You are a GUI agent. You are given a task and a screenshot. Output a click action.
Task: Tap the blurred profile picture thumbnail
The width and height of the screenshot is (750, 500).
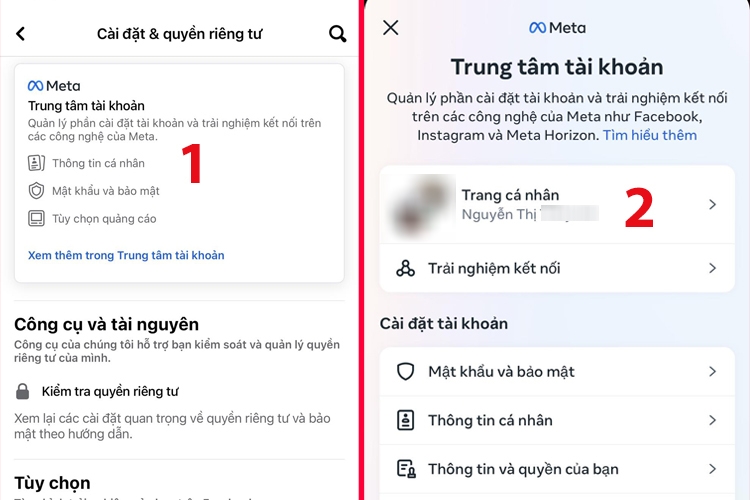pos(419,205)
